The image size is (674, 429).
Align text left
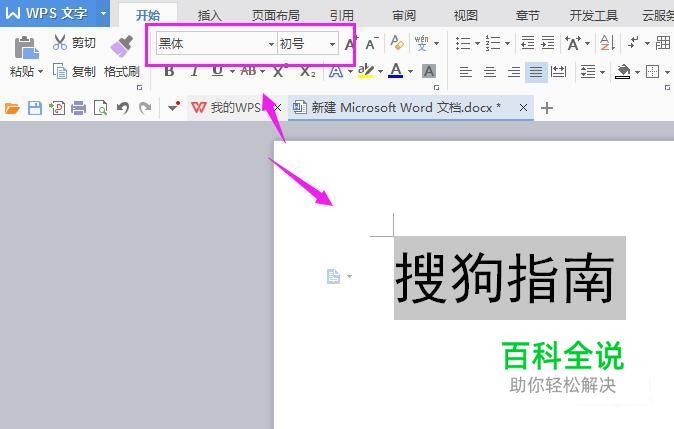(466, 72)
